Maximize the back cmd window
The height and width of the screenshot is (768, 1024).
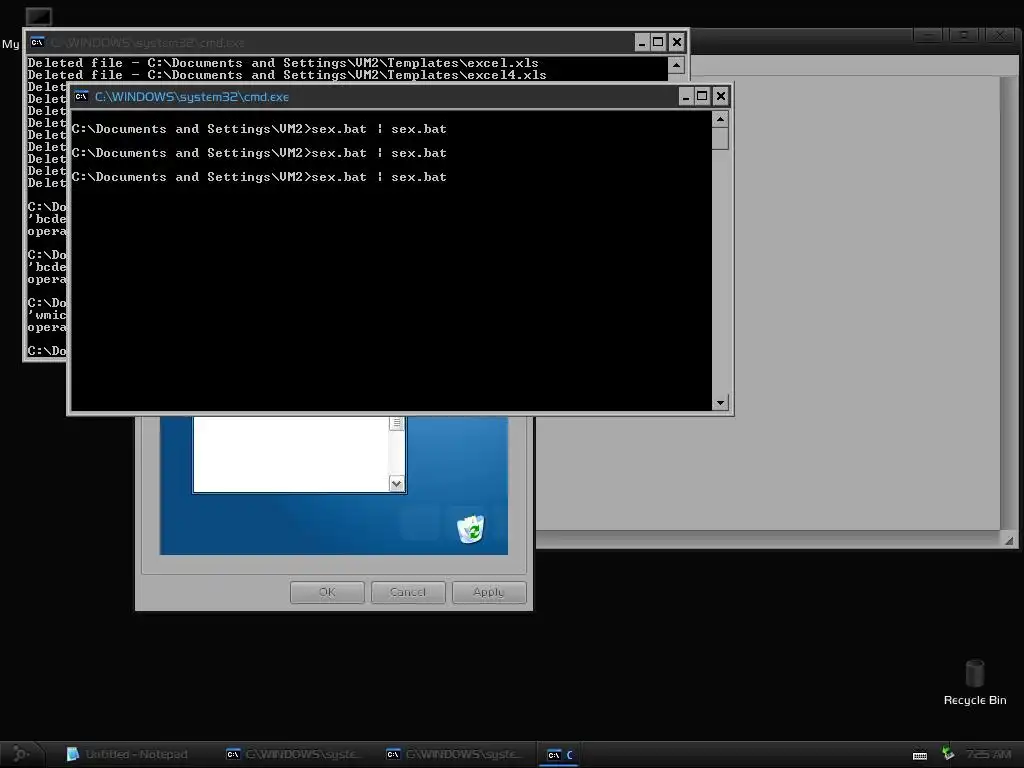click(x=659, y=42)
